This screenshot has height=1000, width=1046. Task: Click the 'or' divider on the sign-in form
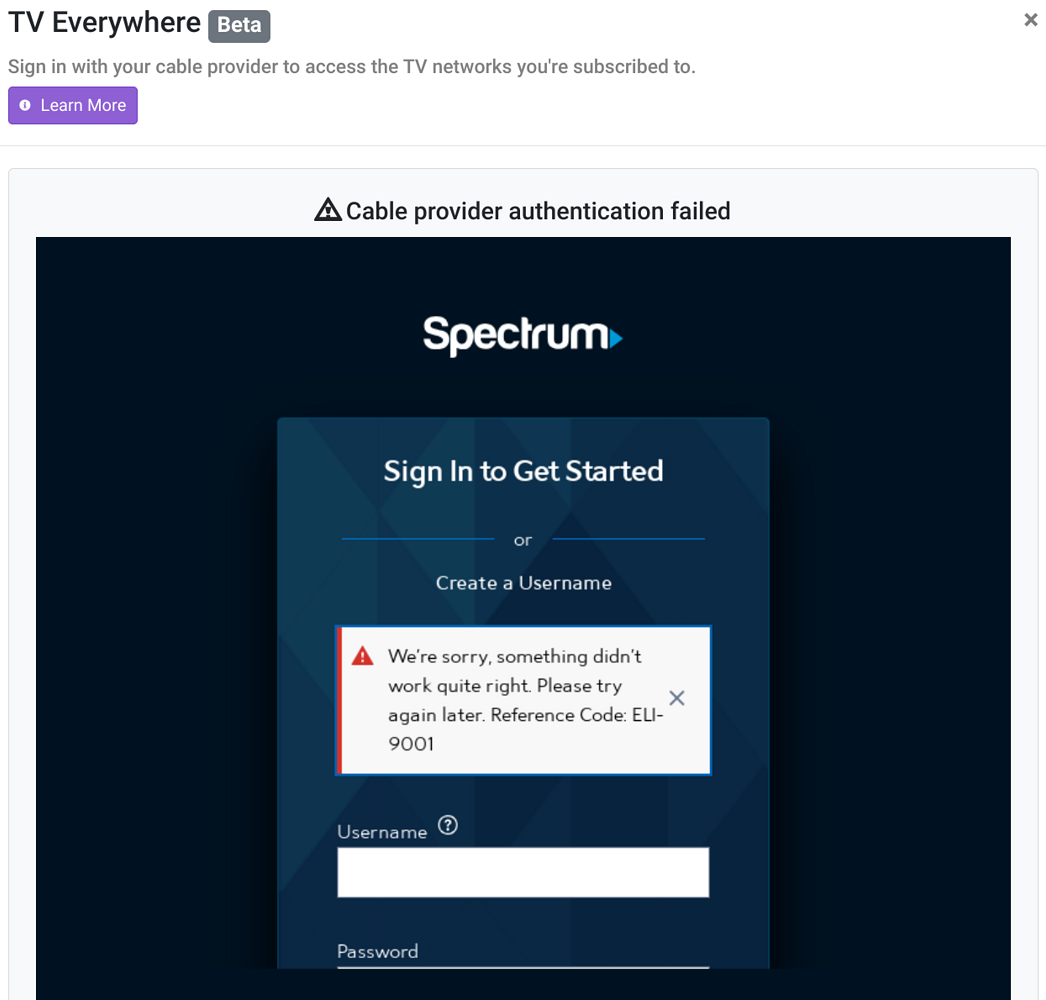tap(522, 539)
